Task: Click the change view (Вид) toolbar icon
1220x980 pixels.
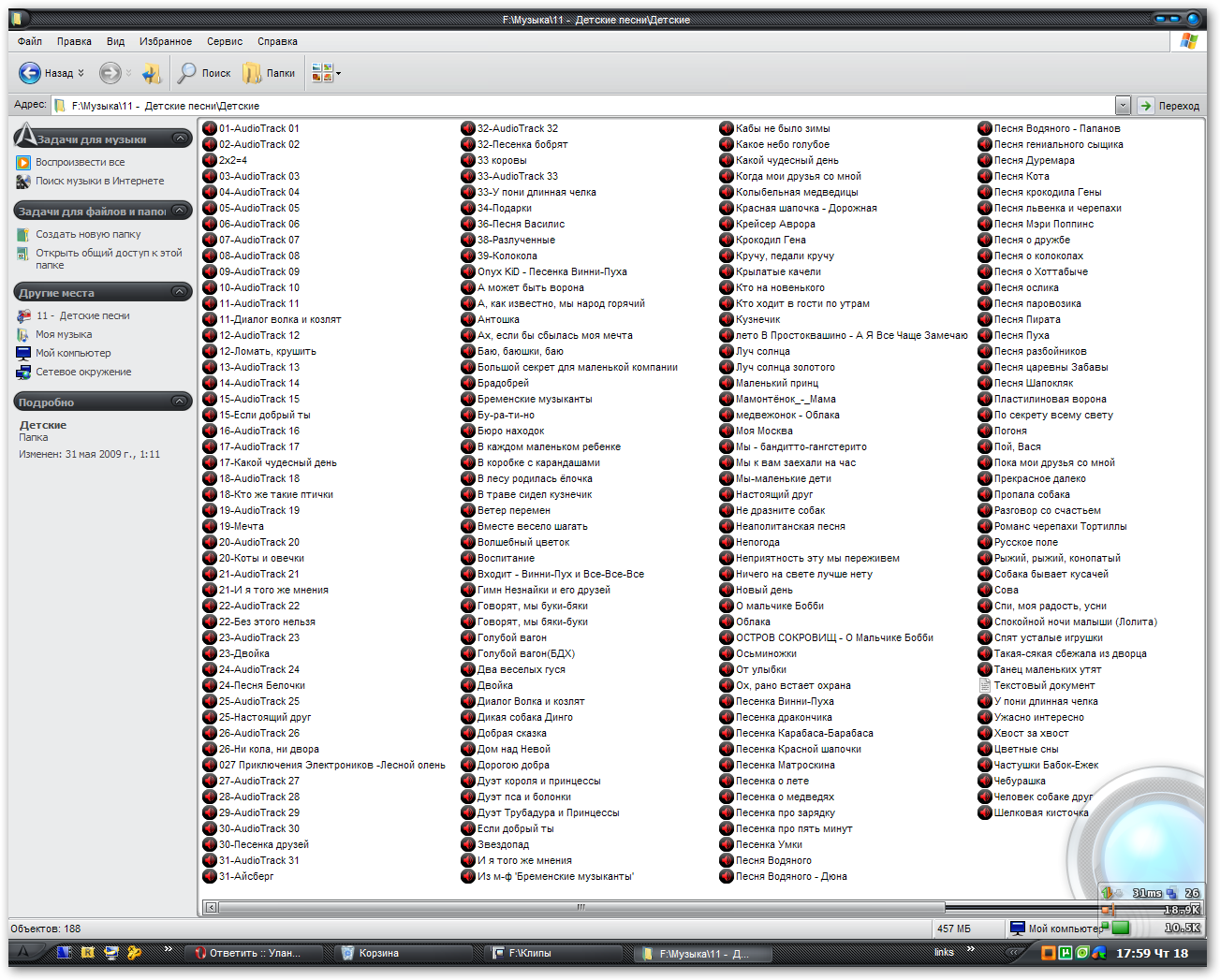Action: [319, 72]
